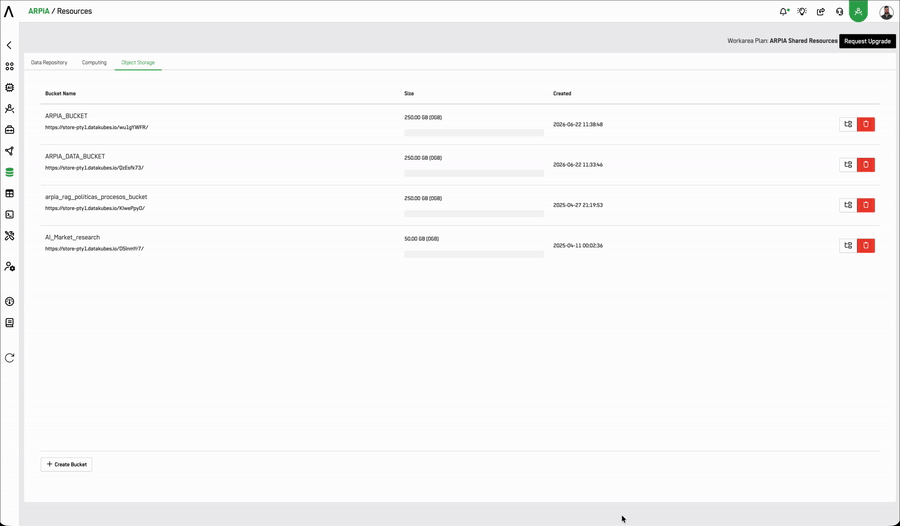The height and width of the screenshot is (526, 900).
Task: Click the 50.00 GB size value
Action: coord(421,238)
